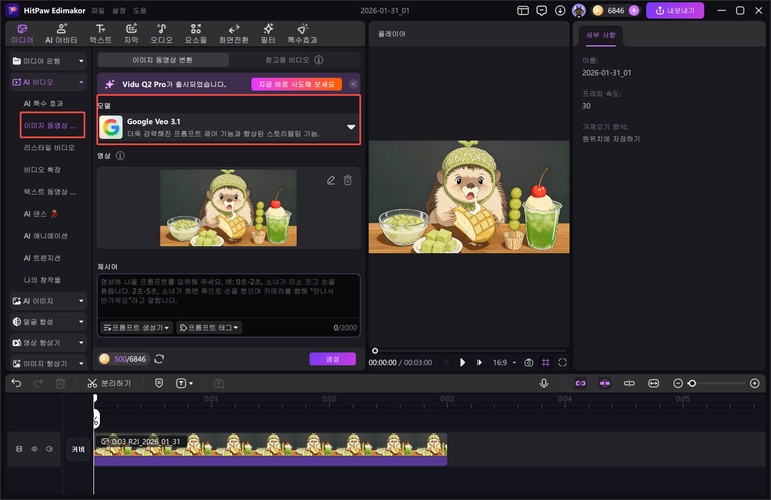Open the 오디오 (Audio) tool
Image resolution: width=771 pixels, height=500 pixels.
(161, 33)
